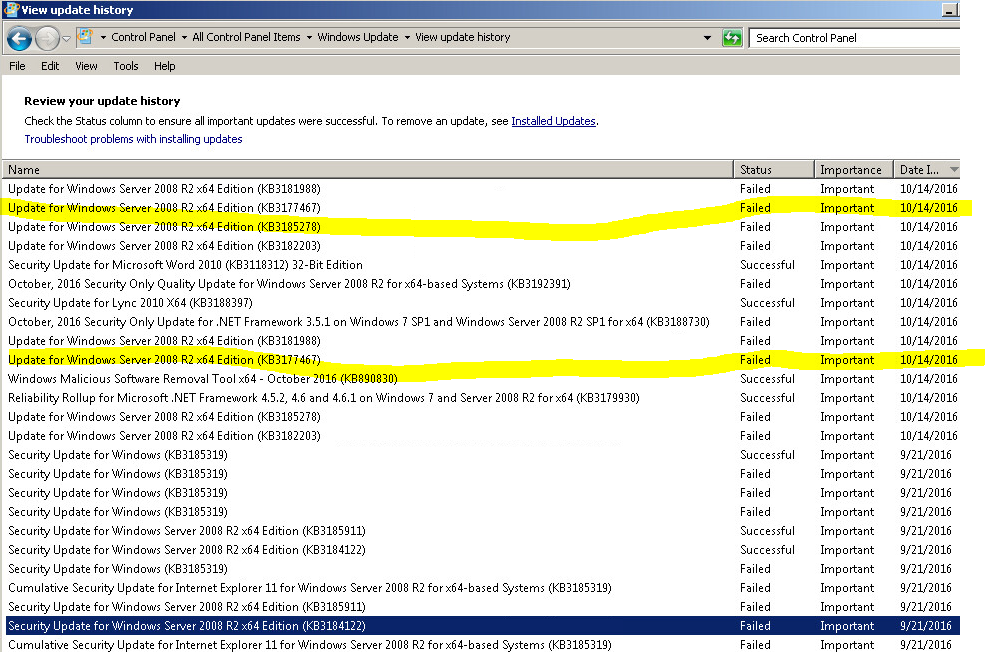The image size is (985, 652).
Task: Expand the Windows Update breadcrumb chevron
Action: [x=405, y=37]
